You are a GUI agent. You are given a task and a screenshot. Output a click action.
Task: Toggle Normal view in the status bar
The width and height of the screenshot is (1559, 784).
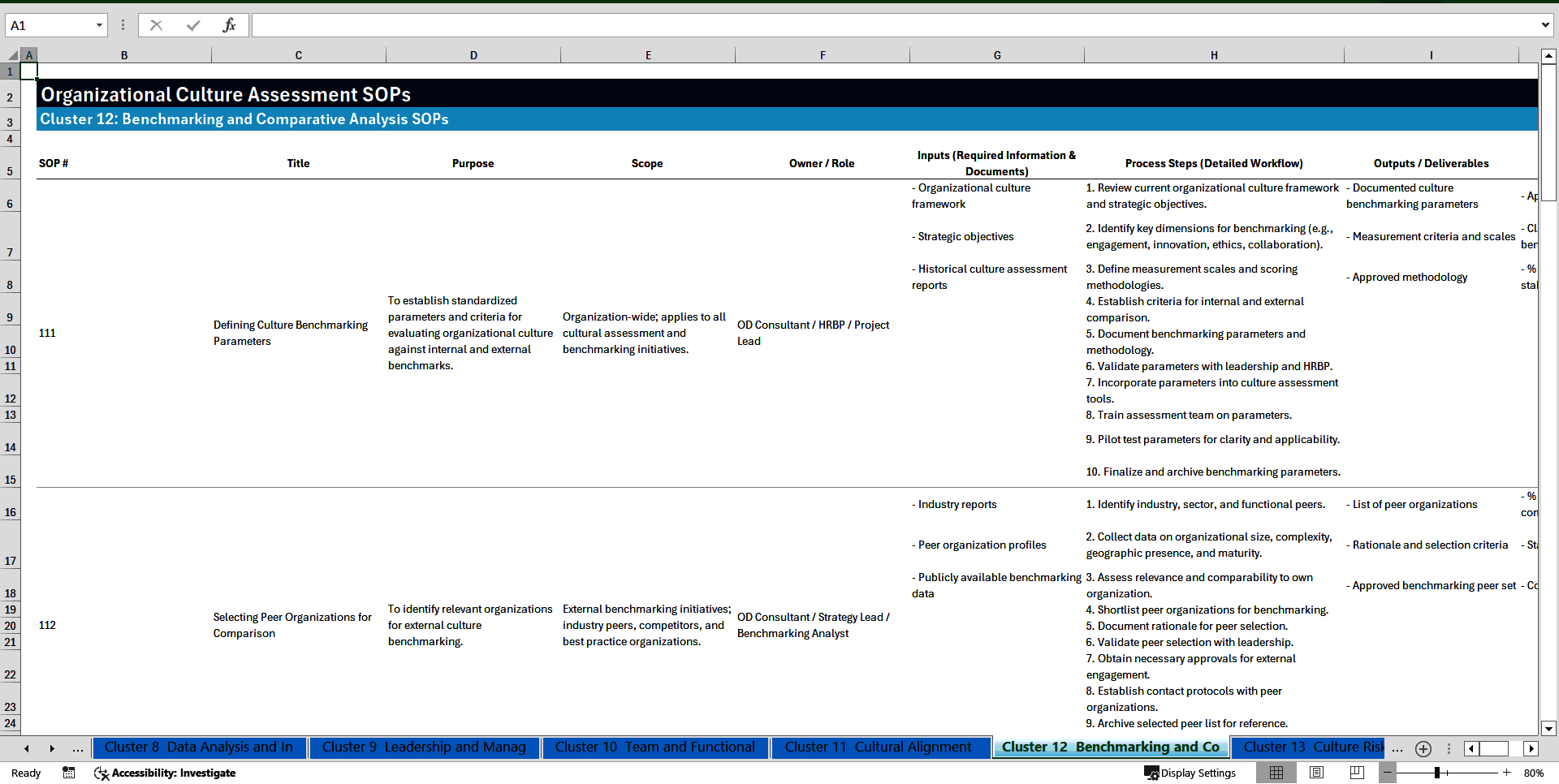1276,773
